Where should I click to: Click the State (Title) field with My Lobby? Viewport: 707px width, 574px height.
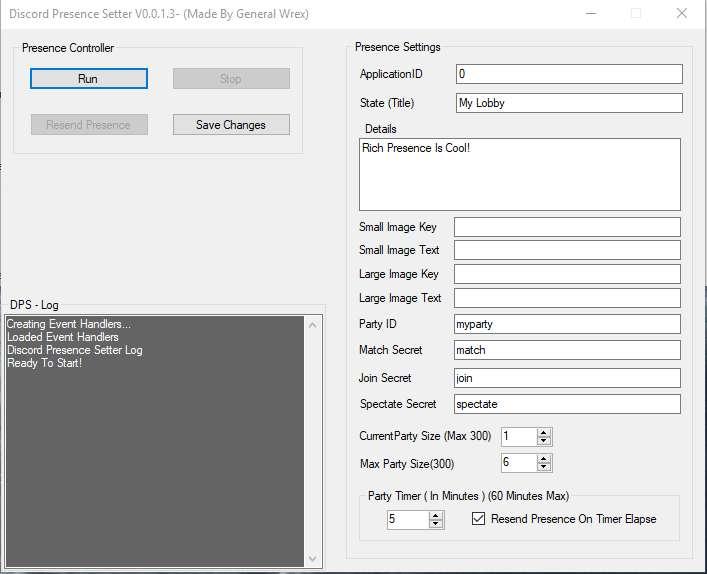click(569, 103)
